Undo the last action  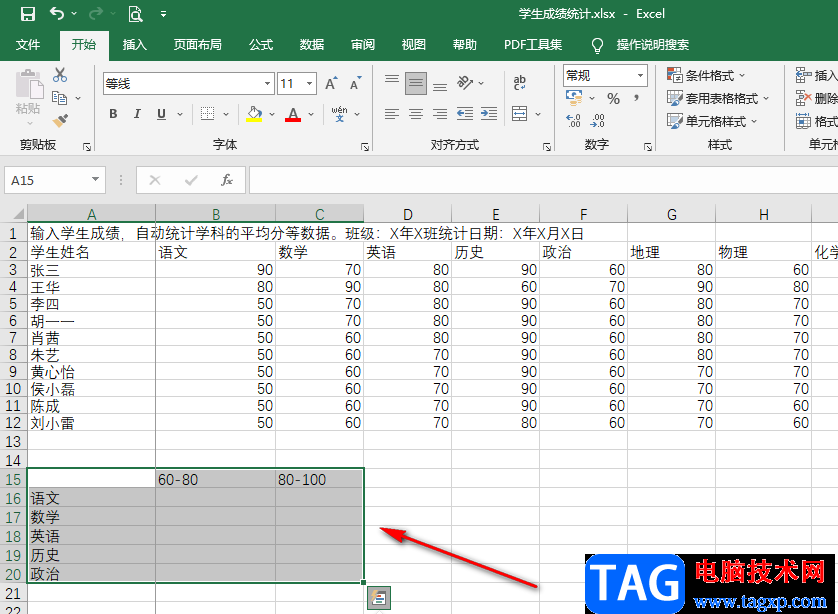coord(57,13)
